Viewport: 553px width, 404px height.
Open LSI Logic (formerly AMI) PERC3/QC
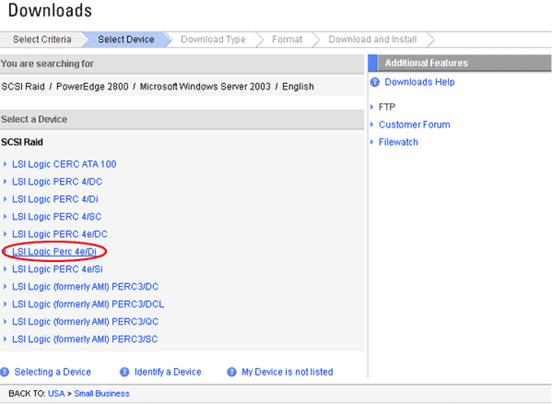click(x=85, y=322)
